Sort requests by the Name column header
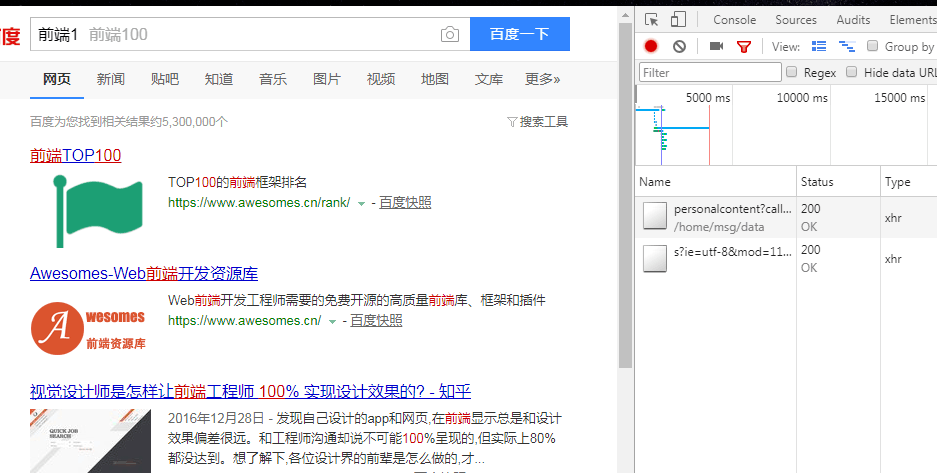937x473 pixels. pyautogui.click(x=716, y=182)
